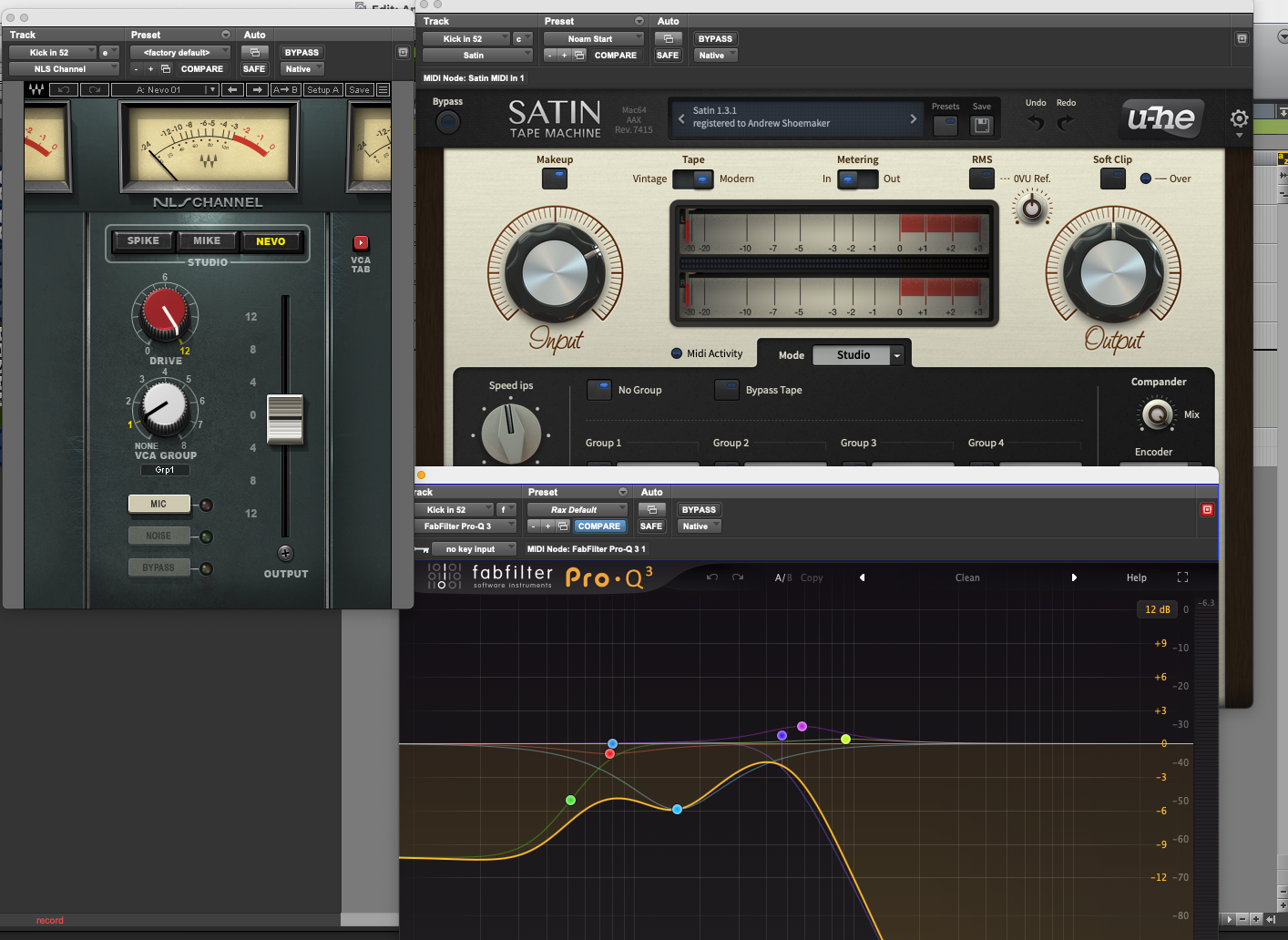This screenshot has height=940, width=1288.
Task: Open the Kick in 52 track dropdown in NLS window
Action: click(52, 53)
